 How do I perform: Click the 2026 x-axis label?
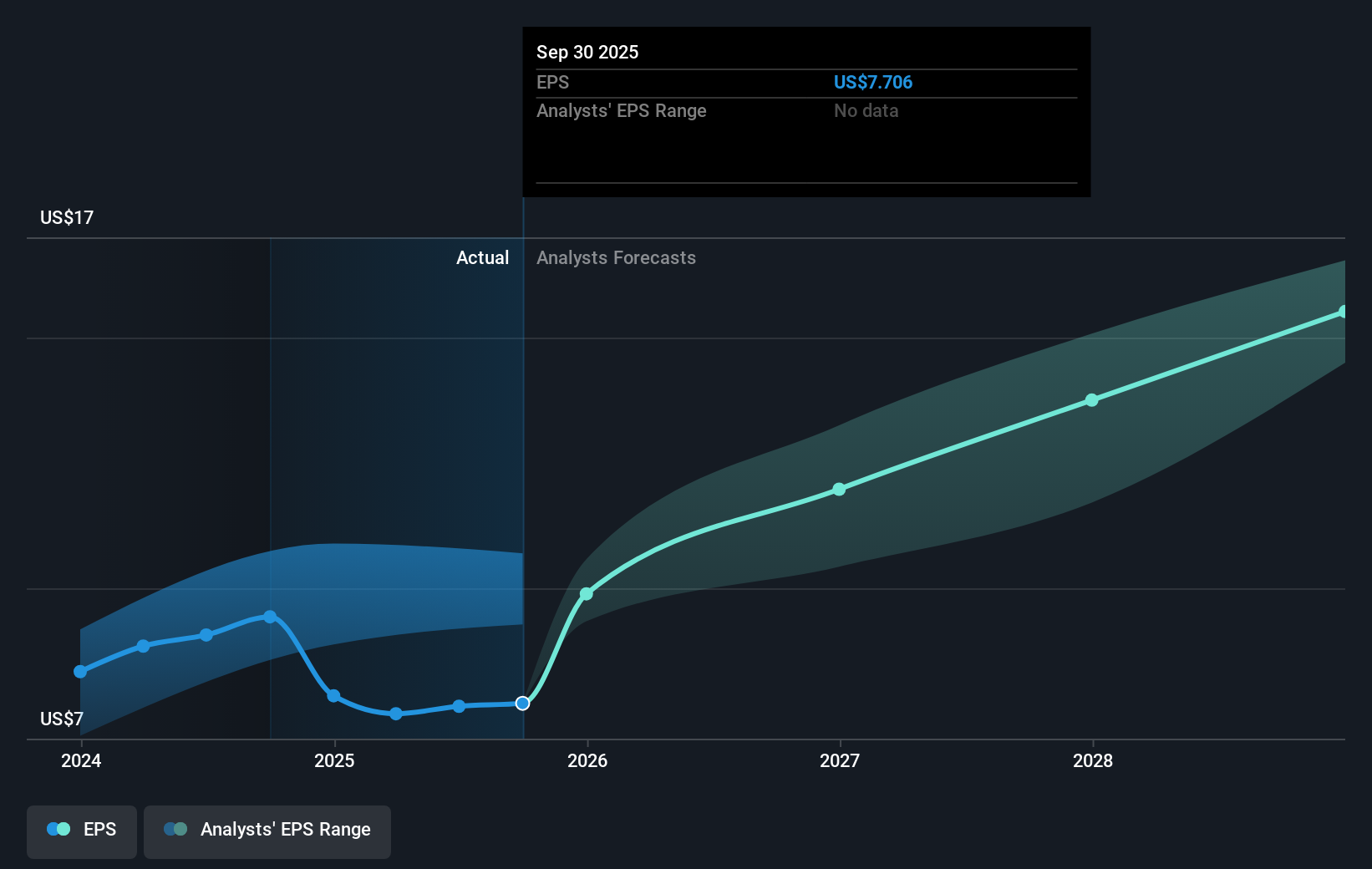(x=587, y=760)
